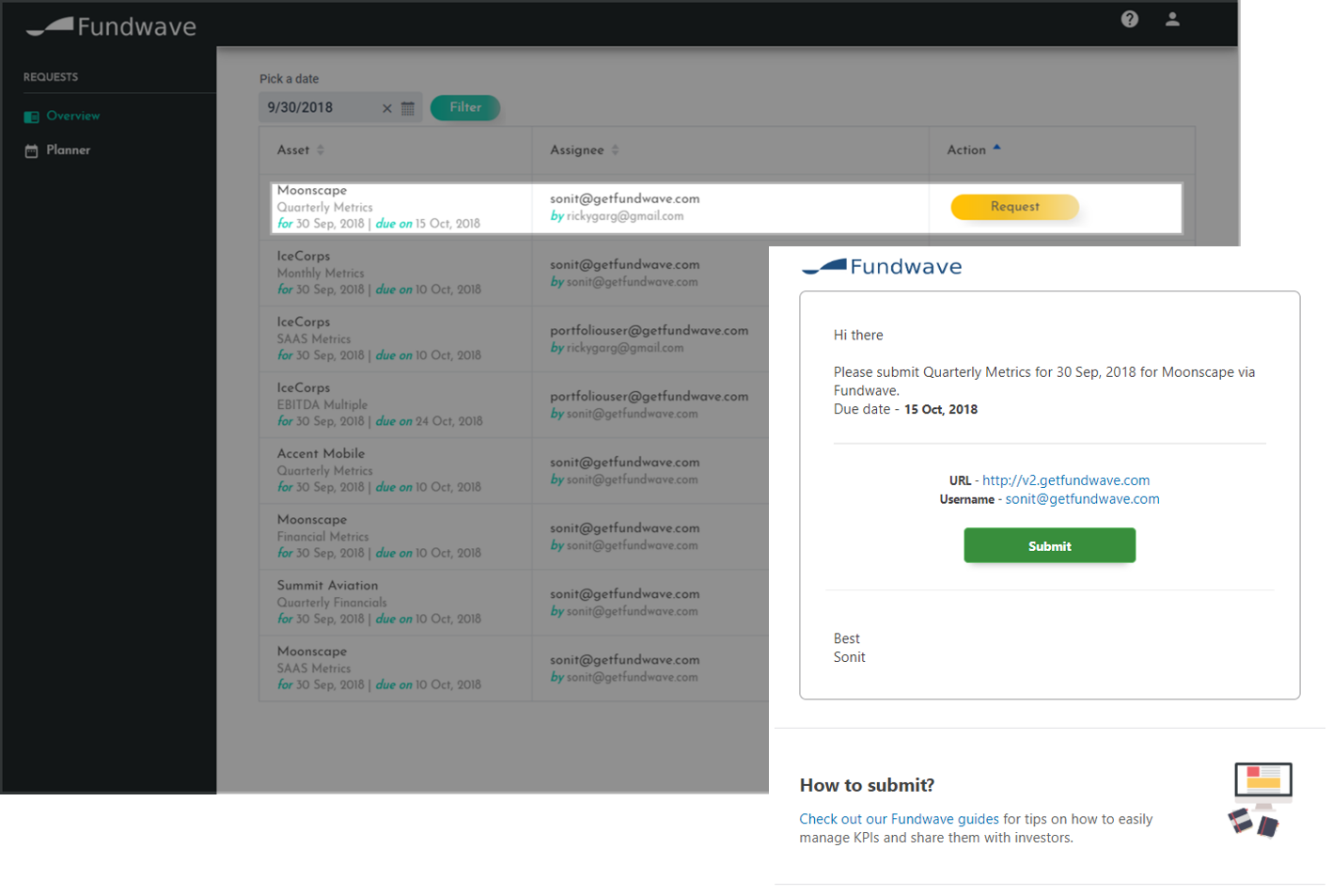The image size is (1332, 896).
Task: Click the sonit@getfundwave.com username link in email
Action: (x=1082, y=499)
